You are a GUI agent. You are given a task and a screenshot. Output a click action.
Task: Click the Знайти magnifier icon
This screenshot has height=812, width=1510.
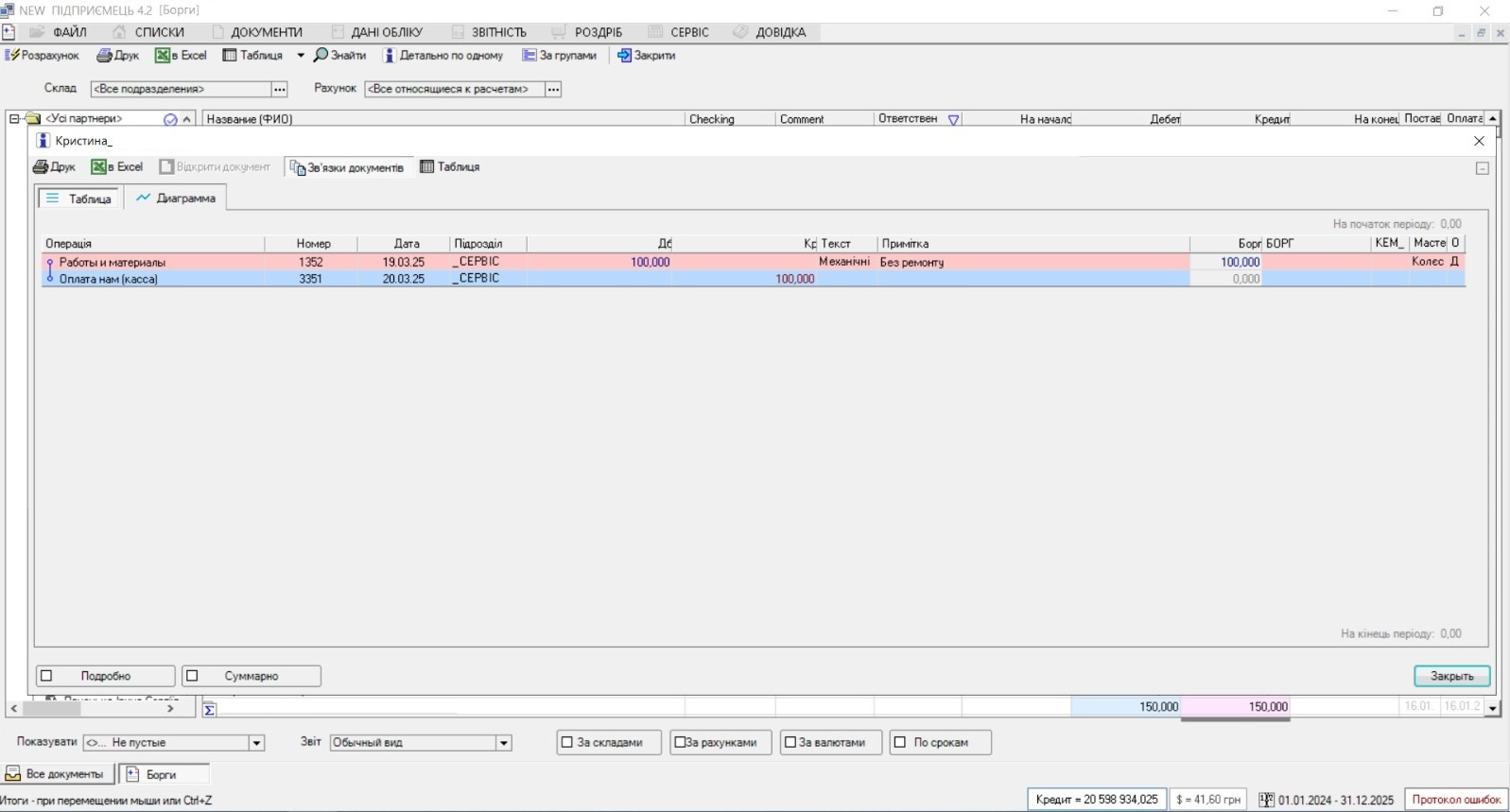(x=321, y=56)
